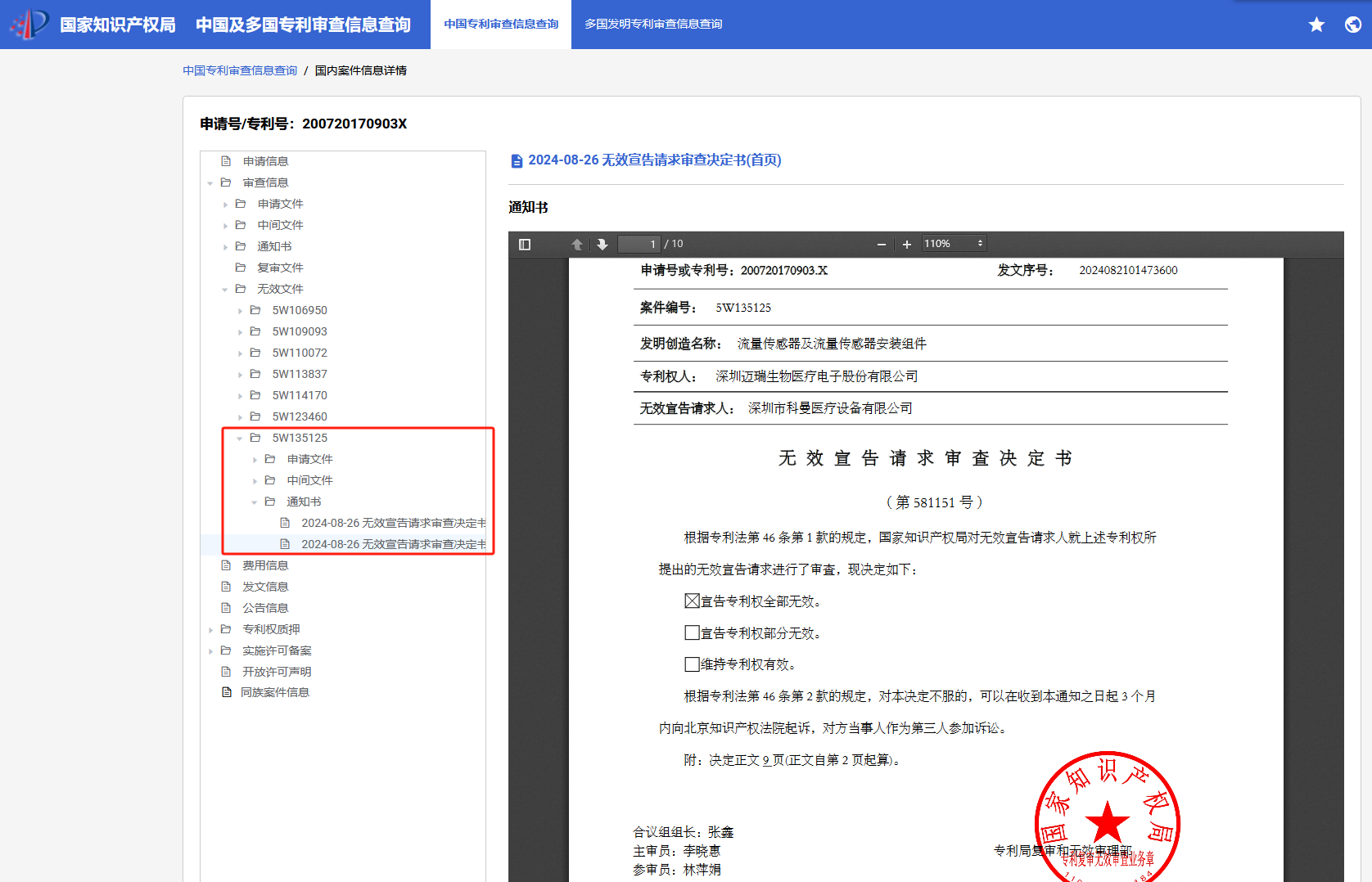Expand the 5W106950 folder

coord(240,311)
